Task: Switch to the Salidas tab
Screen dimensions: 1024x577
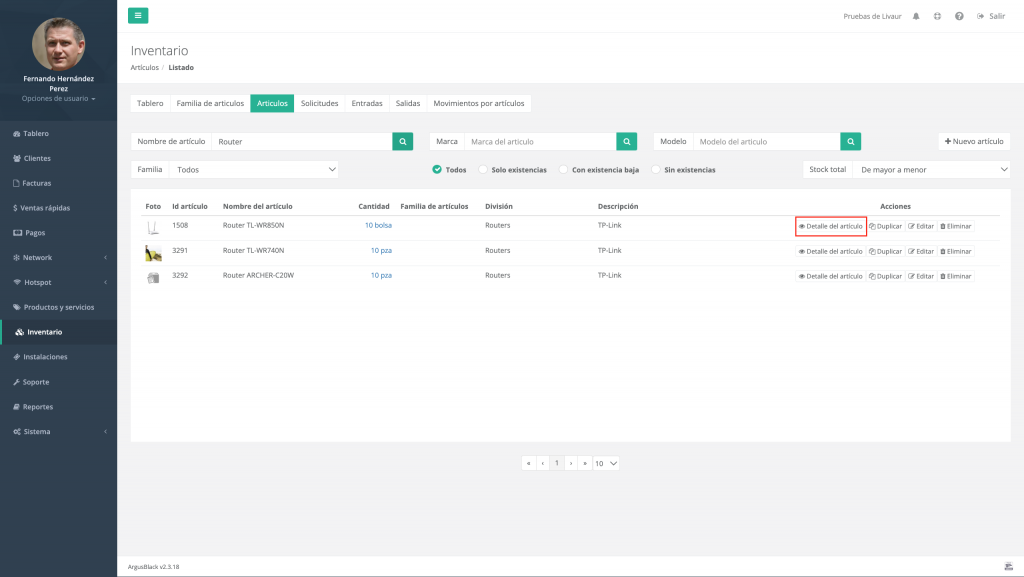Action: [x=408, y=103]
